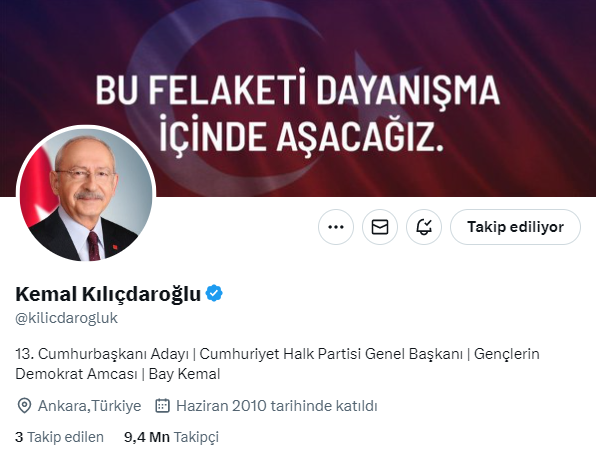This screenshot has height=459, width=596.
Task: Click the Takip ediliyor button
Action: pos(515,227)
